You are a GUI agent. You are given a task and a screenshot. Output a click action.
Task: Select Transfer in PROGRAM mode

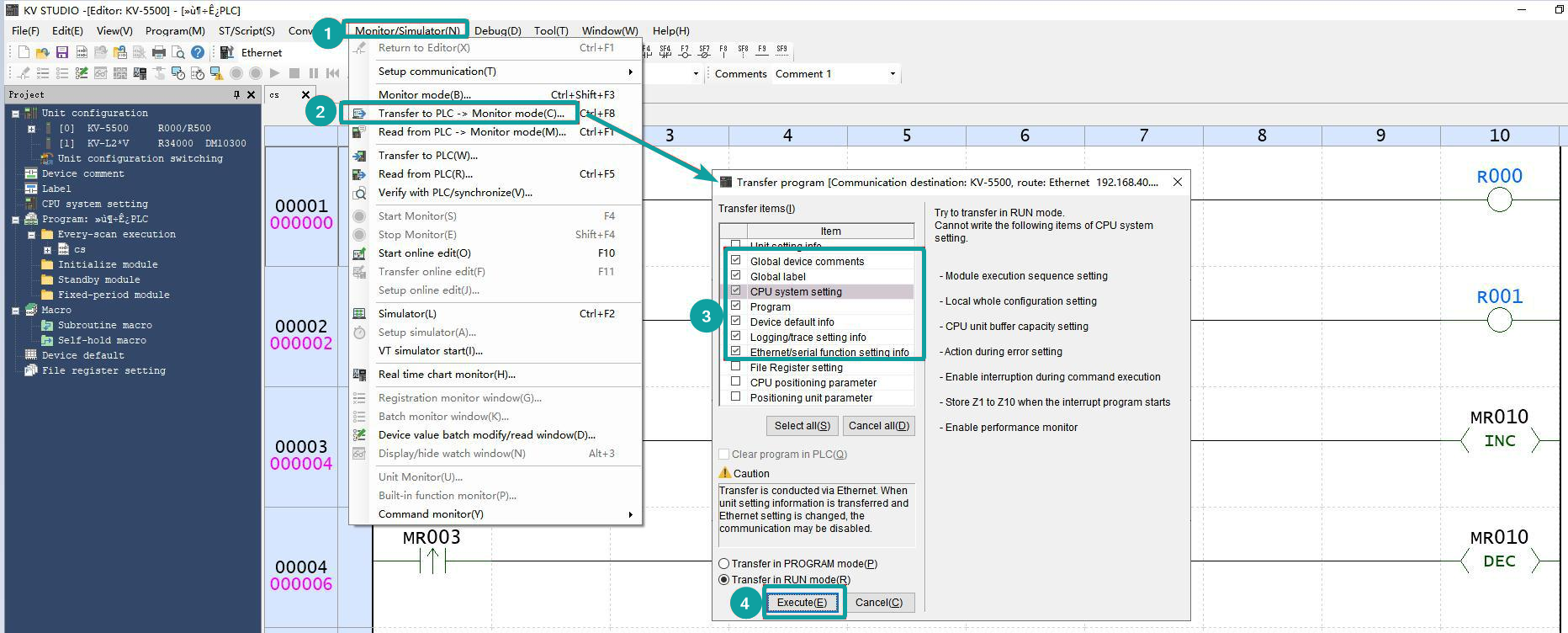click(x=723, y=564)
